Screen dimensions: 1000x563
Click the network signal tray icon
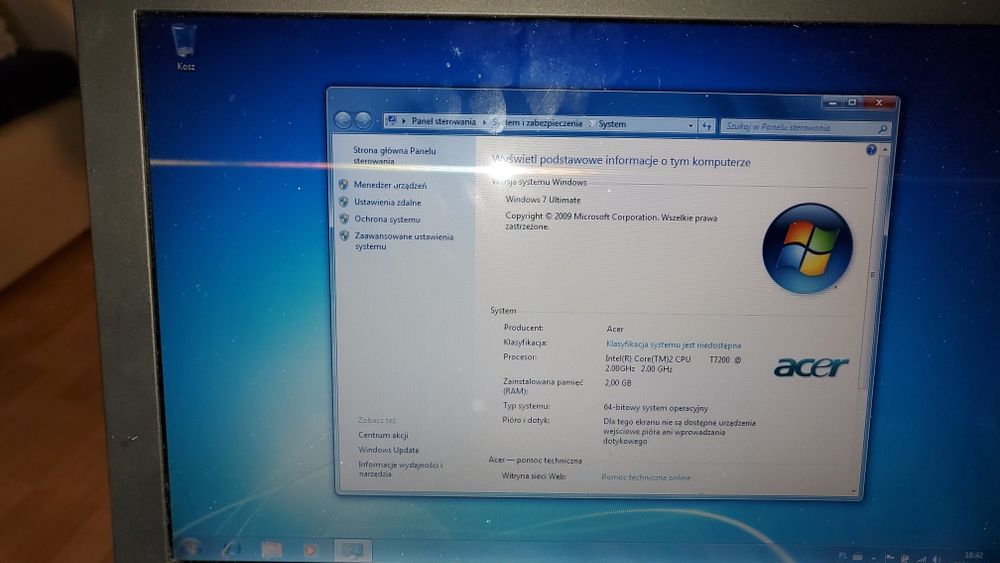[x=921, y=558]
